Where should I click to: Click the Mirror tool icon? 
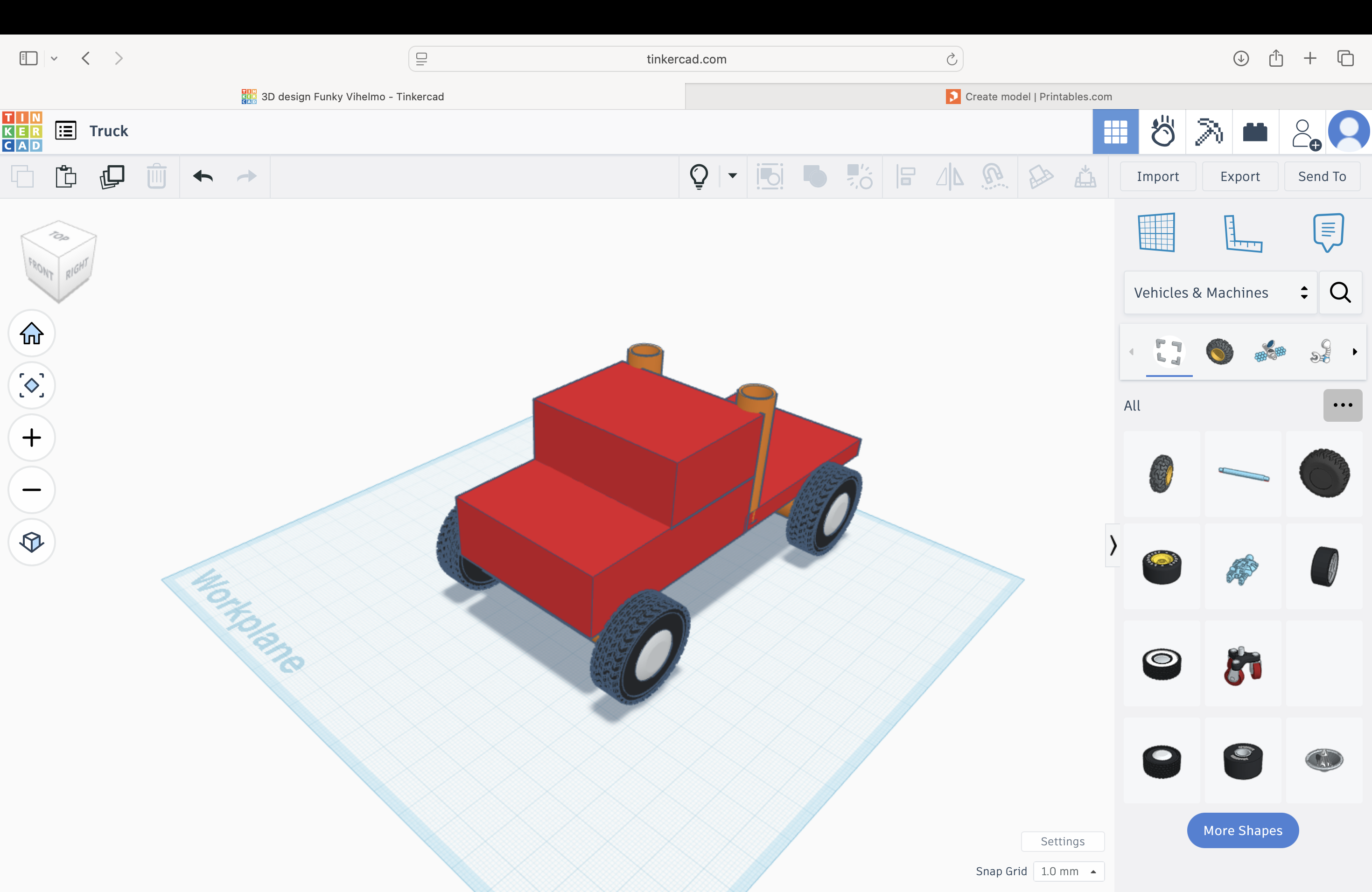coord(950,176)
